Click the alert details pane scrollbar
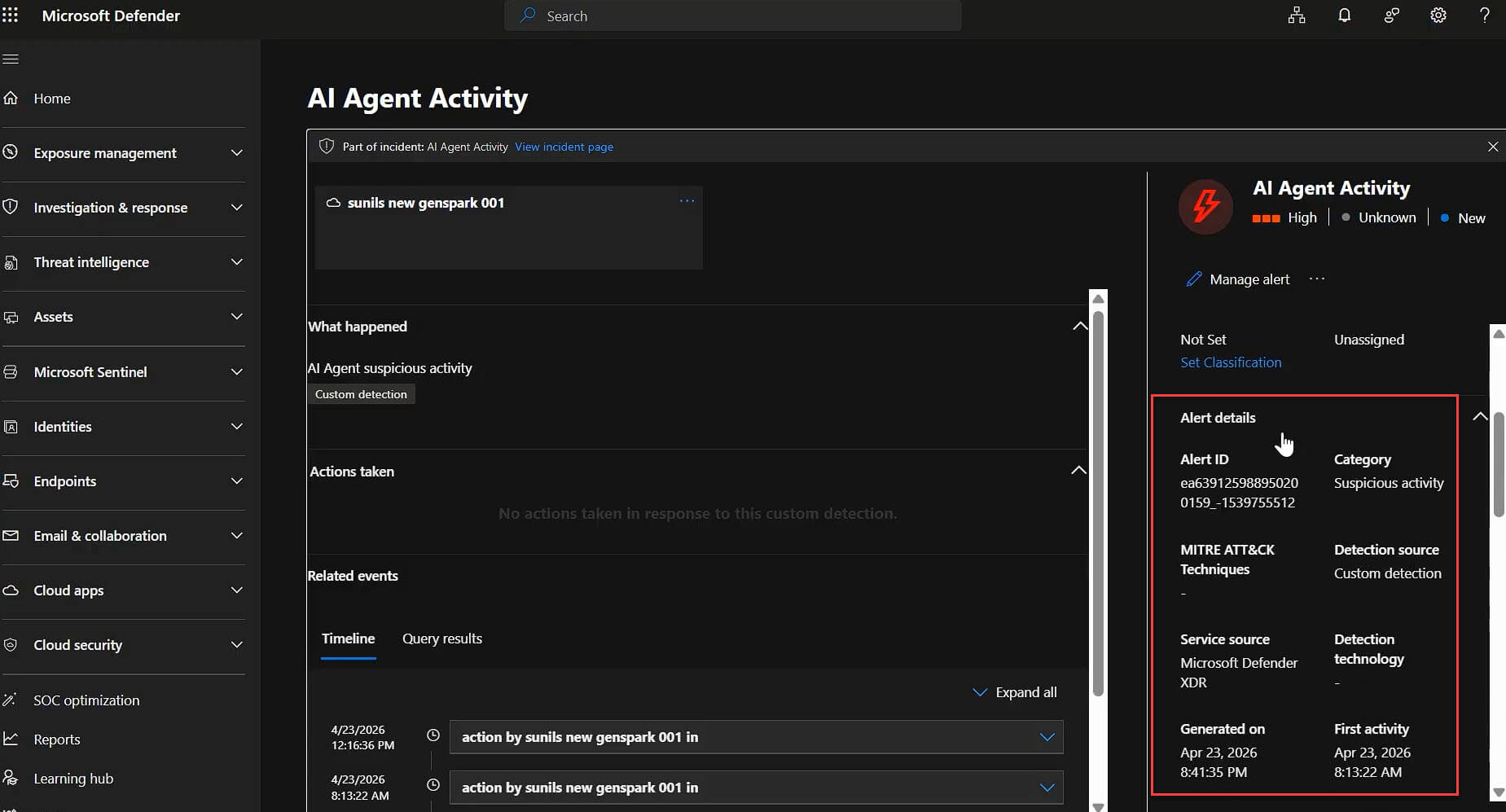1506x812 pixels. [1499, 464]
